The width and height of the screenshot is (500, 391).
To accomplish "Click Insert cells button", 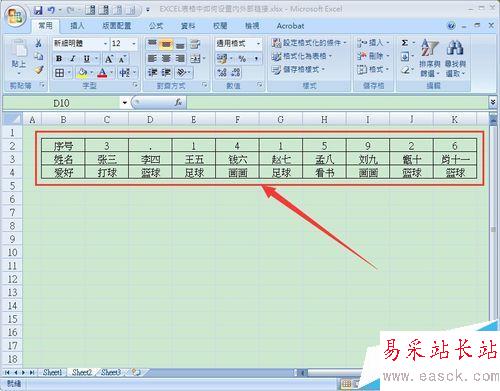I will 373,43.
